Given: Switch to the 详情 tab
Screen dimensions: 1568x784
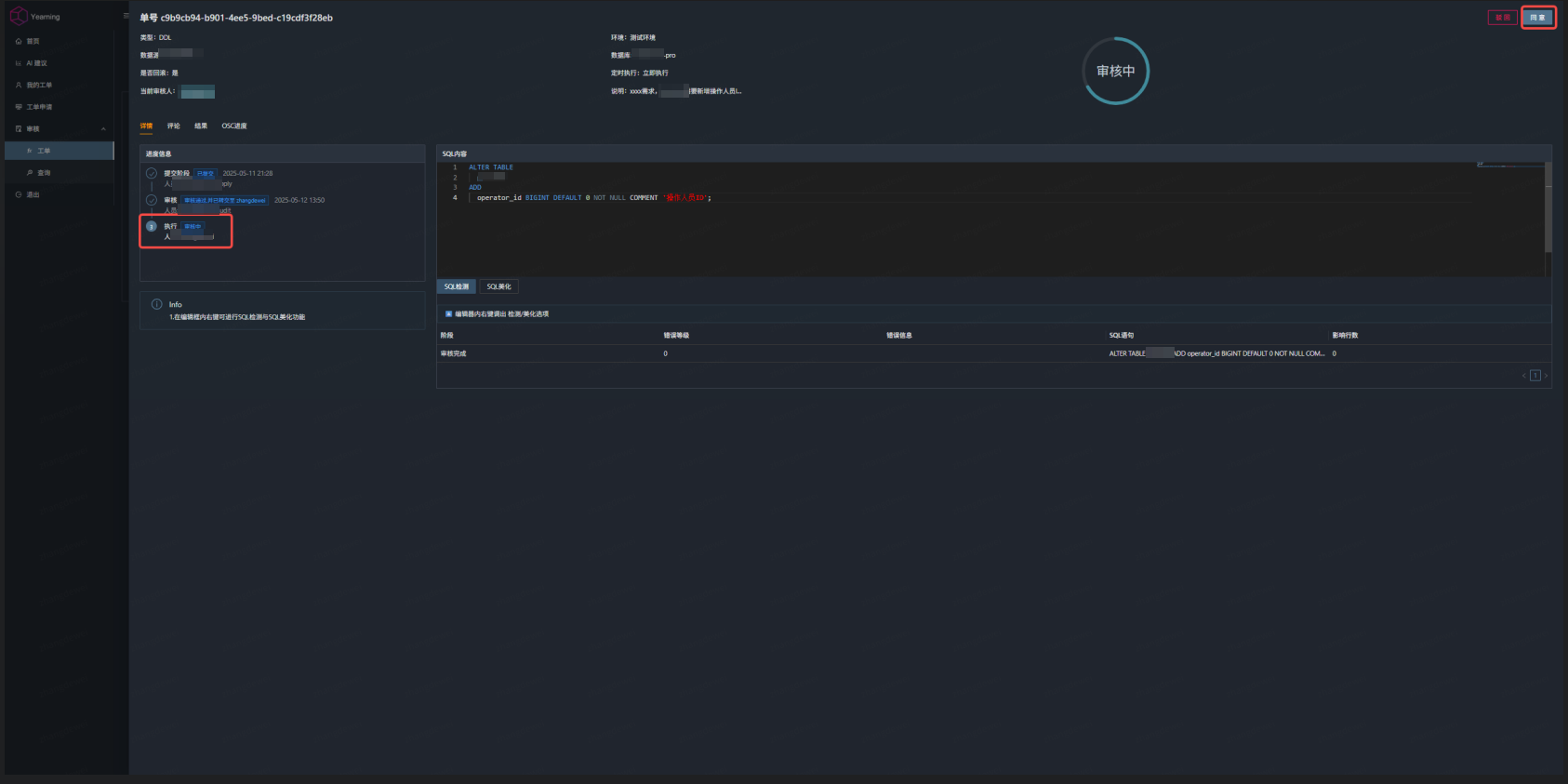Looking at the screenshot, I should pos(146,126).
